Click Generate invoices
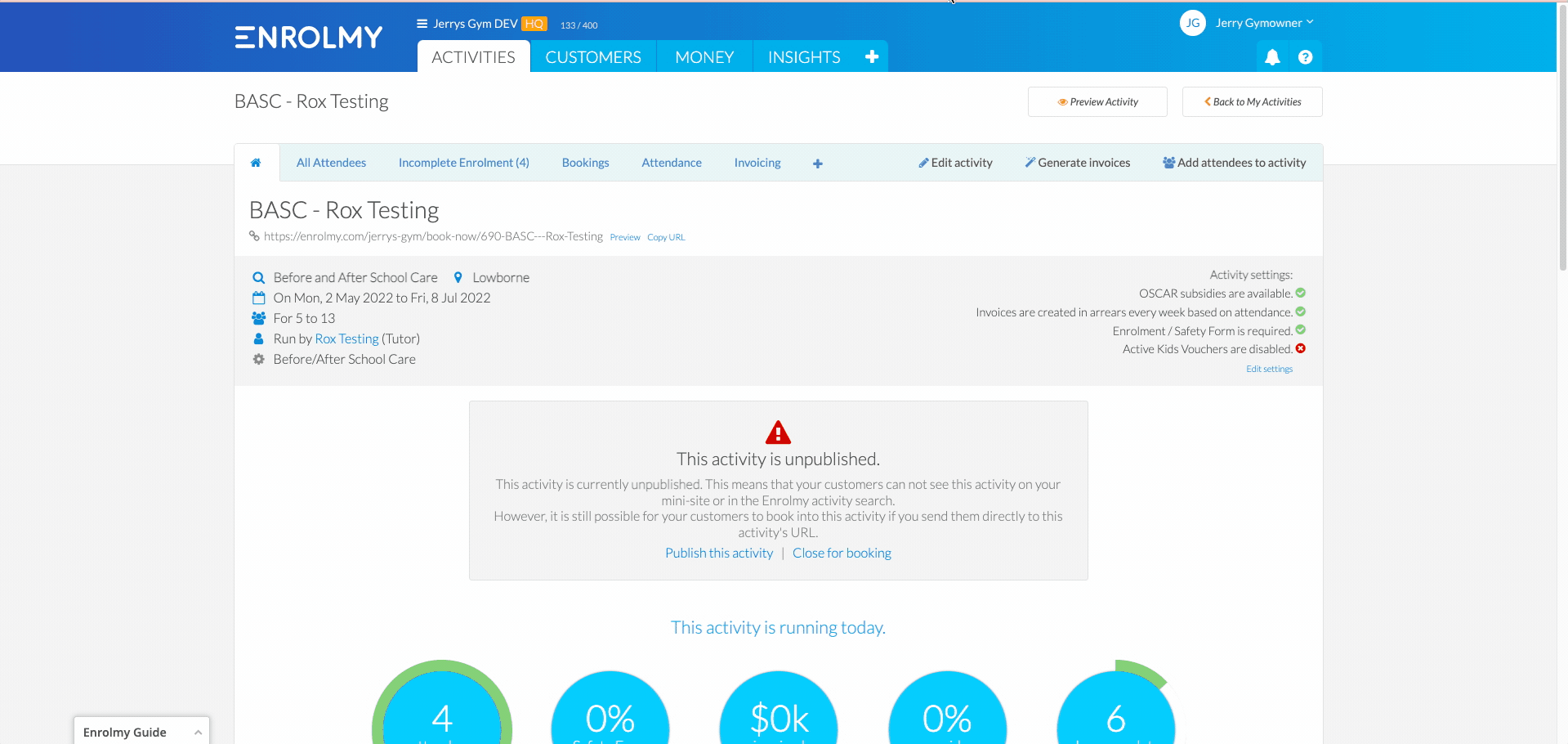Screen dimensions: 1568x744 [x=1078, y=163]
